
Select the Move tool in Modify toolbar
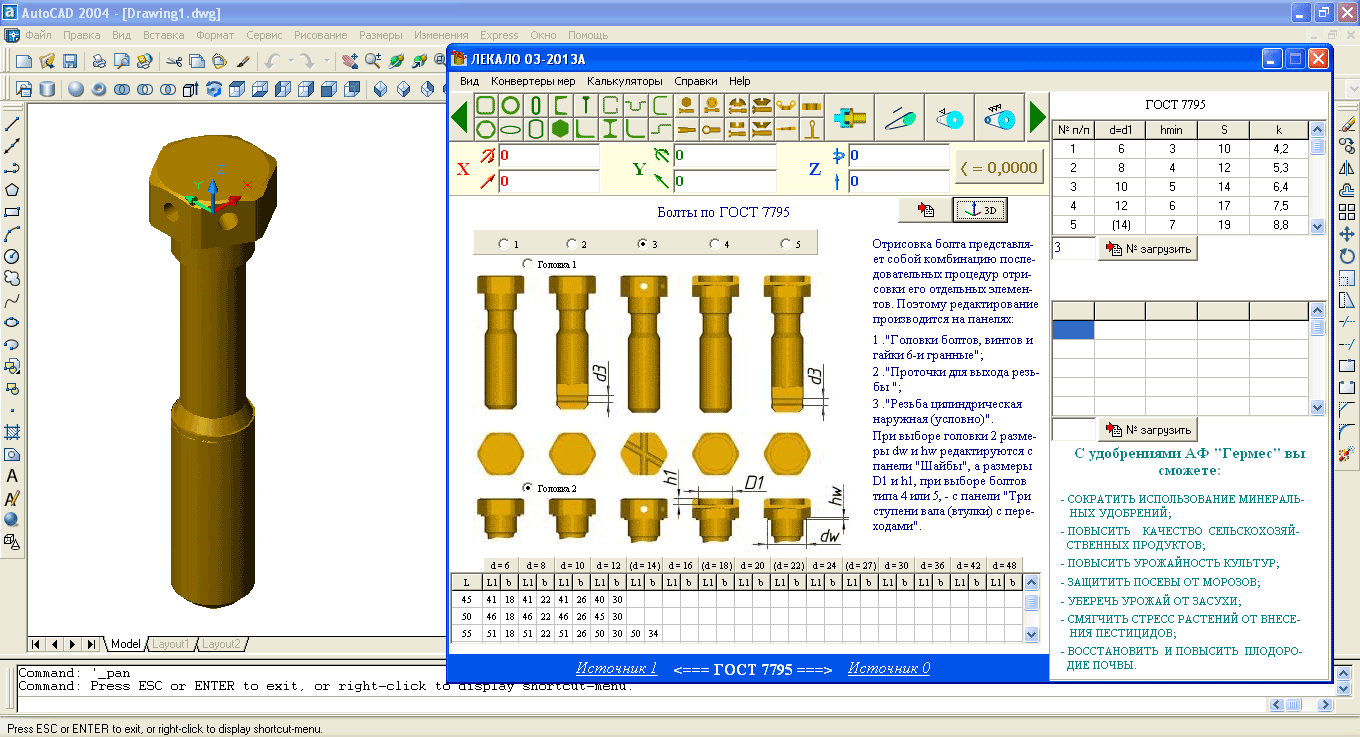pyautogui.click(x=1347, y=234)
